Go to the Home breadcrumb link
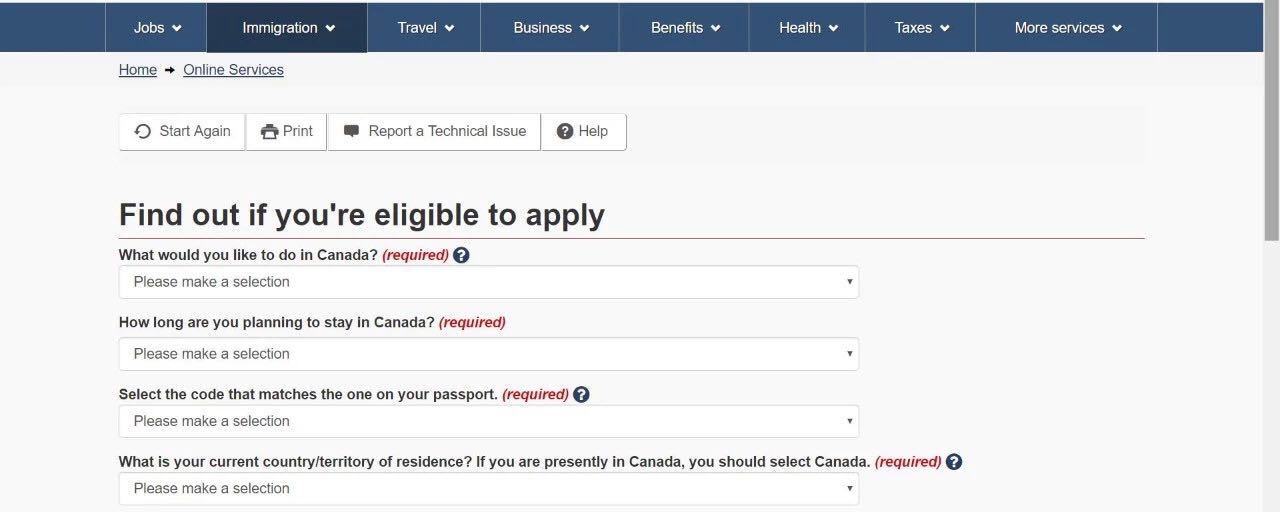 (x=138, y=70)
